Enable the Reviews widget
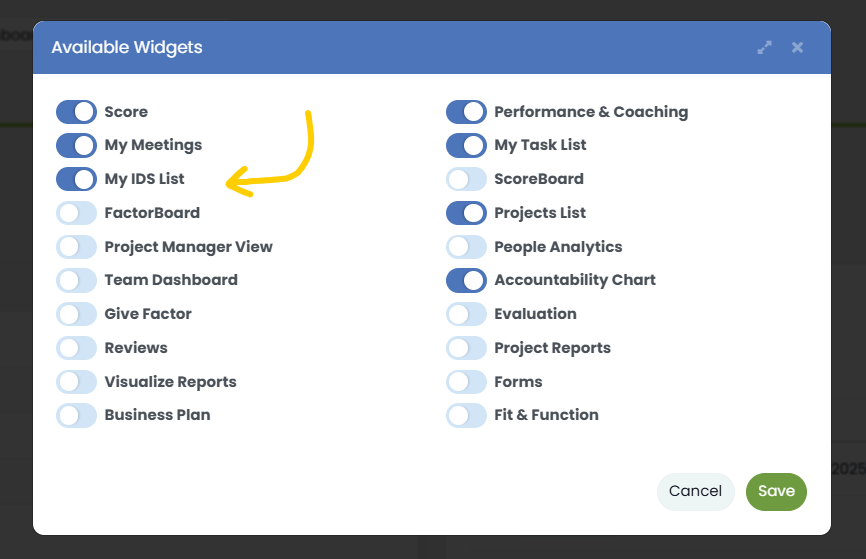The image size is (866, 559). pos(76,348)
